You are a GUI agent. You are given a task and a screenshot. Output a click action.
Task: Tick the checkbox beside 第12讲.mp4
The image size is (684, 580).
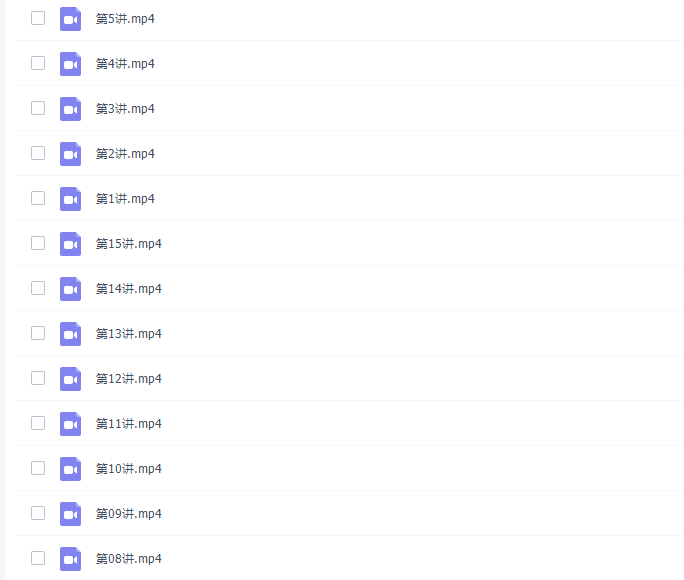click(x=38, y=378)
